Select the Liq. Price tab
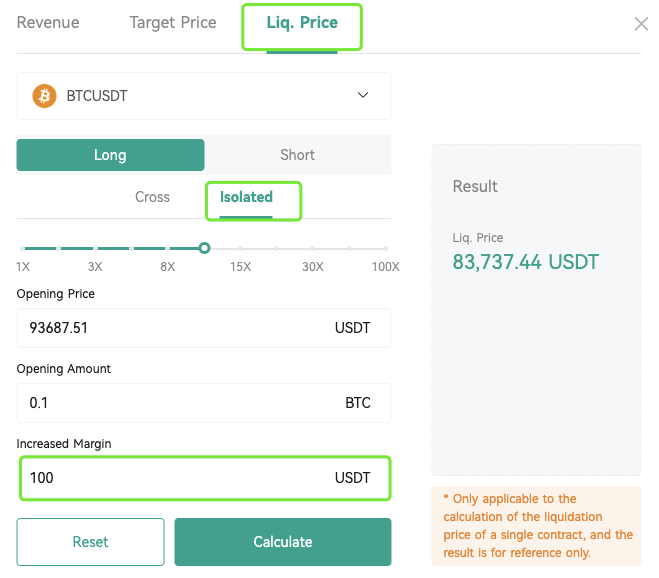This screenshot has width=659, height=578. coord(302,23)
